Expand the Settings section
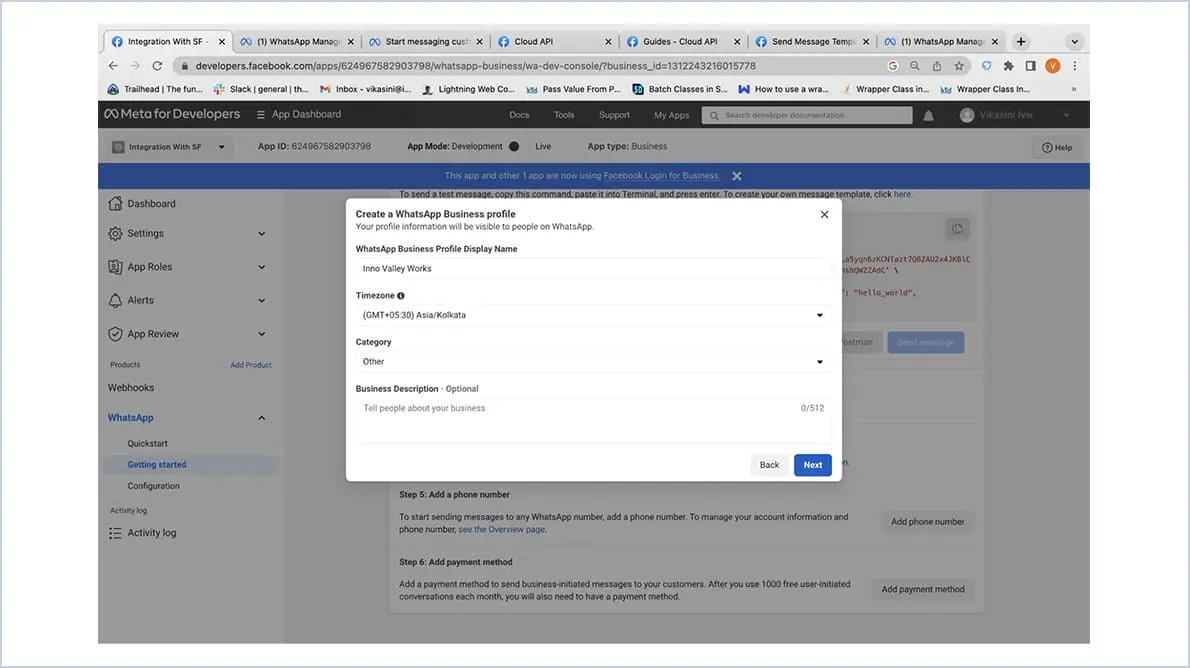This screenshot has height=668, width=1190. point(262,234)
